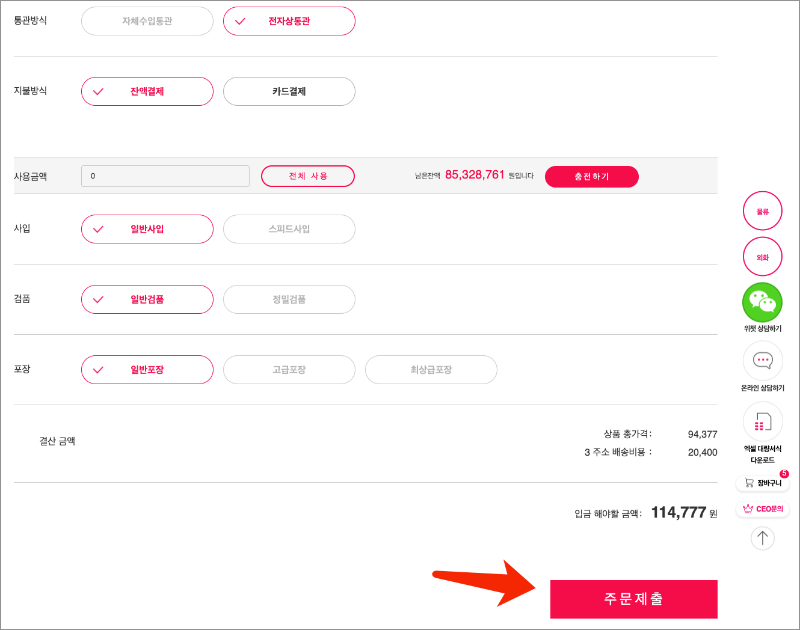Click the 물류 circle icon
This screenshot has height=630, width=800.
pos(762,211)
